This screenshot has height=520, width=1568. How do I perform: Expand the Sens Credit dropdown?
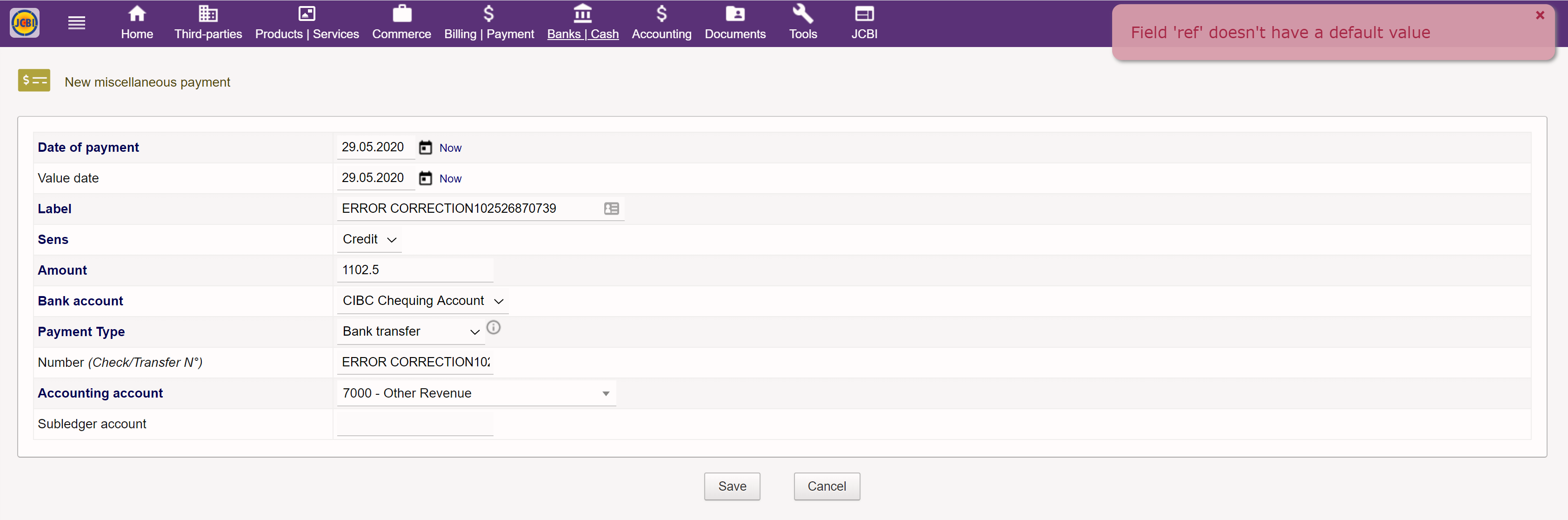pos(369,239)
